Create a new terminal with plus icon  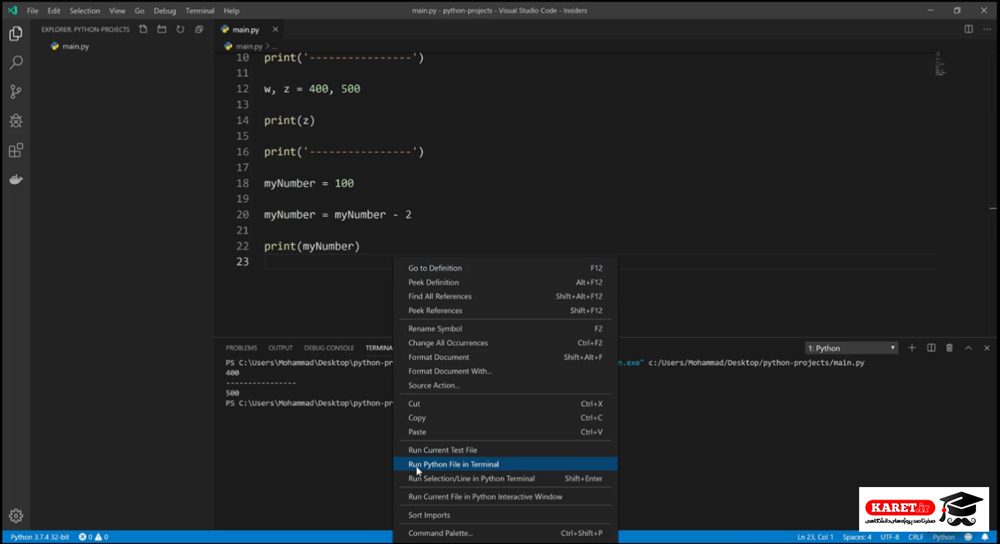coord(912,348)
